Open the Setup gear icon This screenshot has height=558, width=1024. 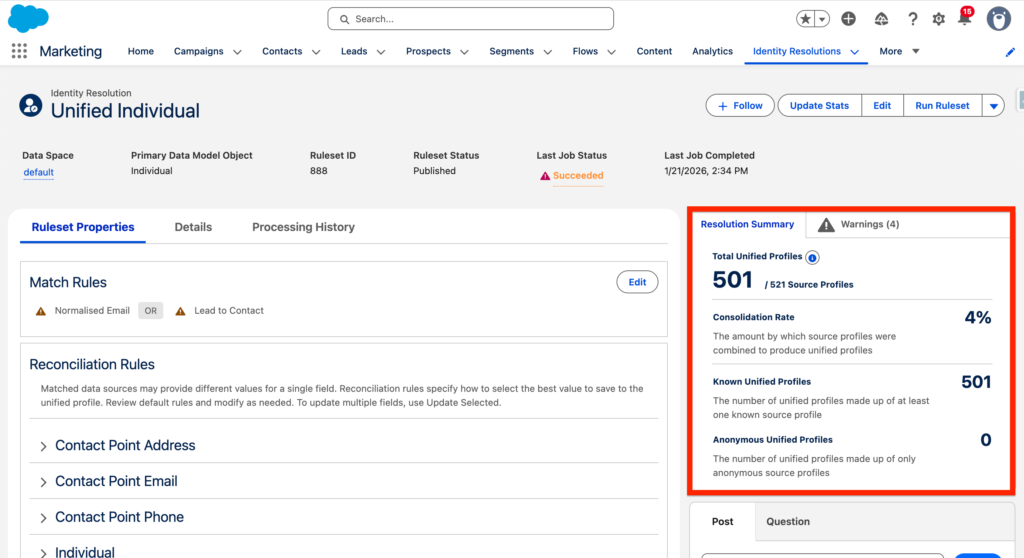(x=938, y=19)
